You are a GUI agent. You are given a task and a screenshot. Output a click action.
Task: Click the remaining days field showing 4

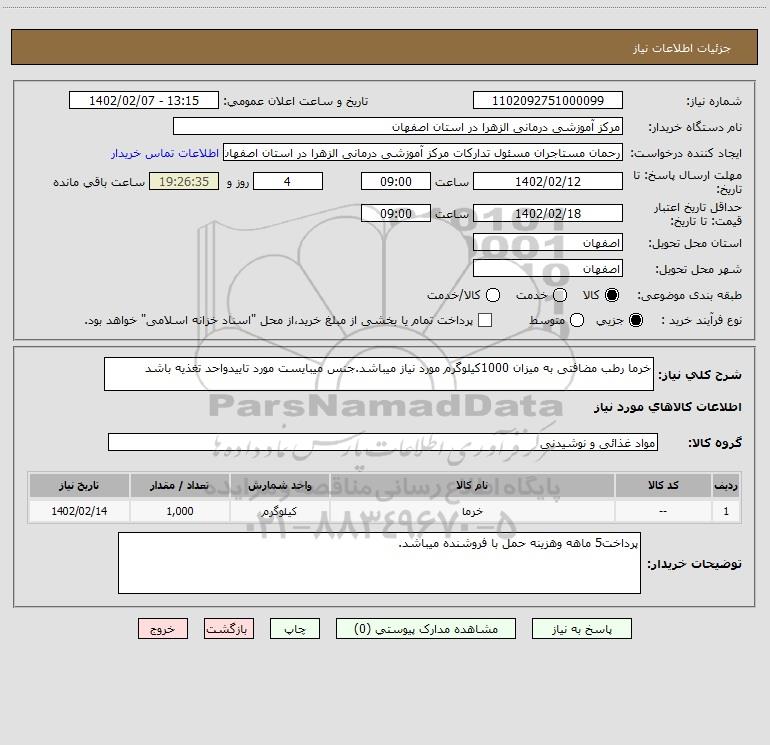pos(288,181)
